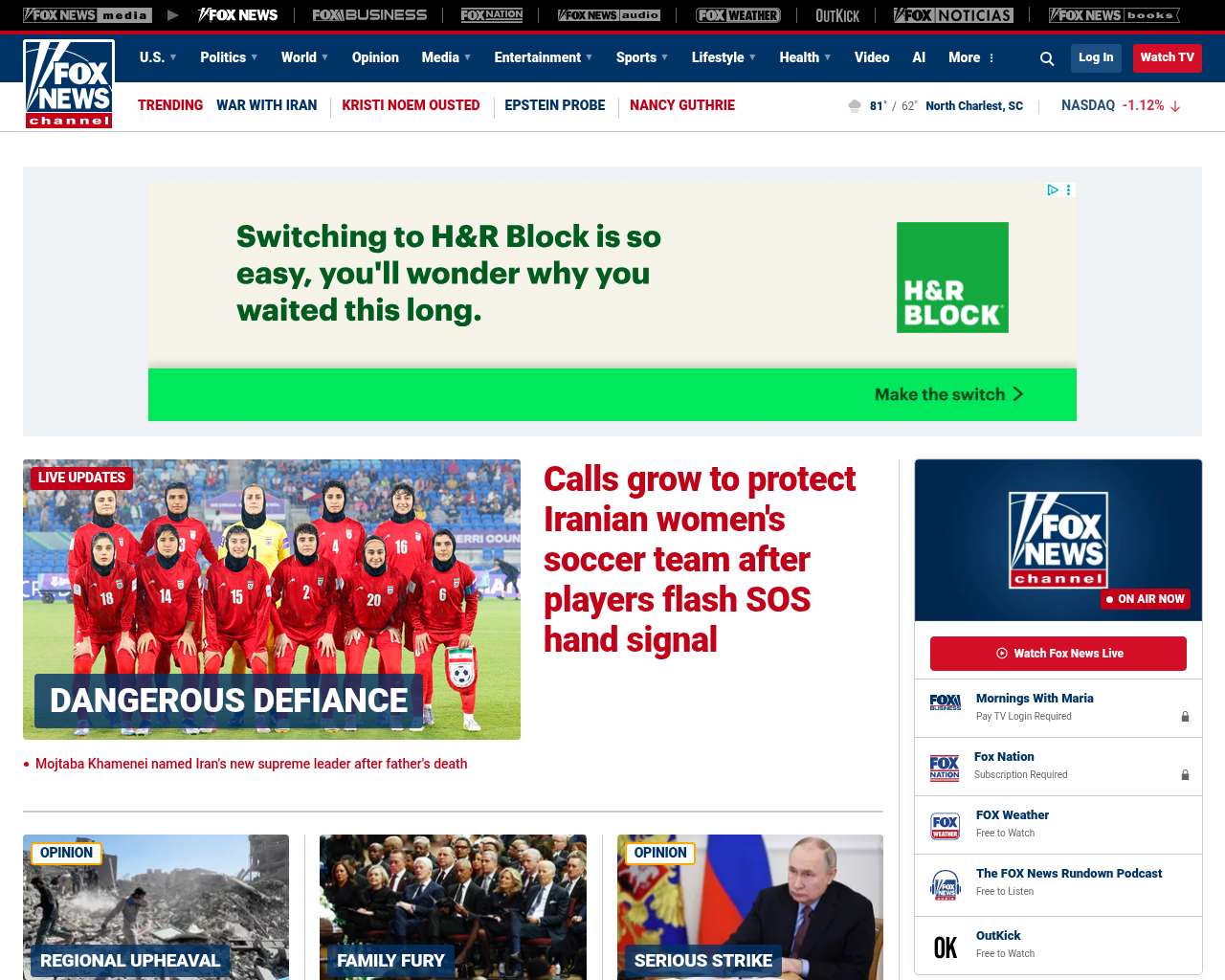
Task: Open the Kristi Noem Ousted trending link
Action: [x=411, y=105]
